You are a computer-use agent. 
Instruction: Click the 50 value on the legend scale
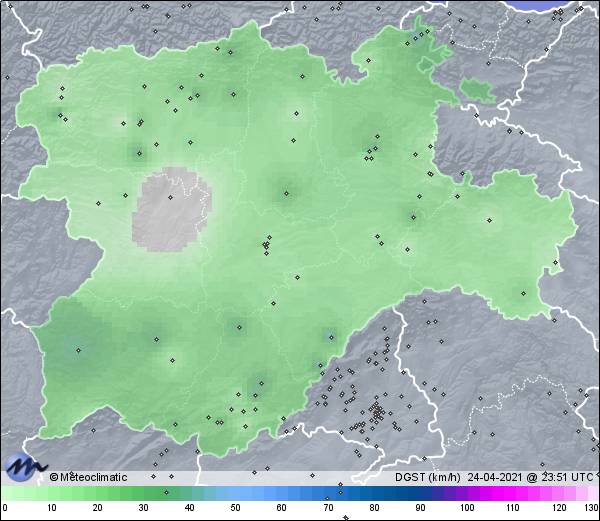pyautogui.click(x=235, y=508)
